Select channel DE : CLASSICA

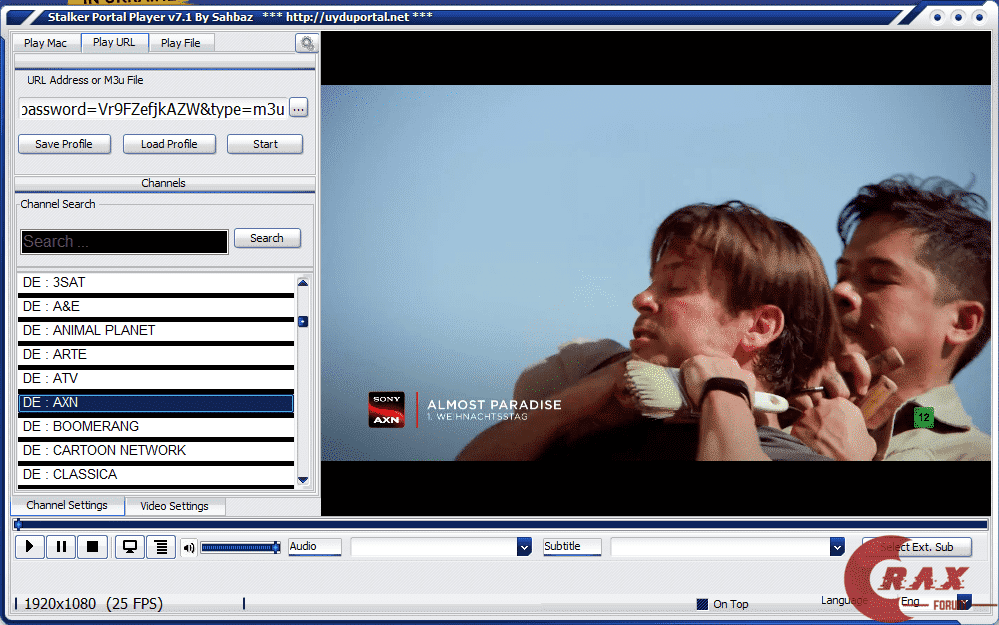(x=156, y=475)
